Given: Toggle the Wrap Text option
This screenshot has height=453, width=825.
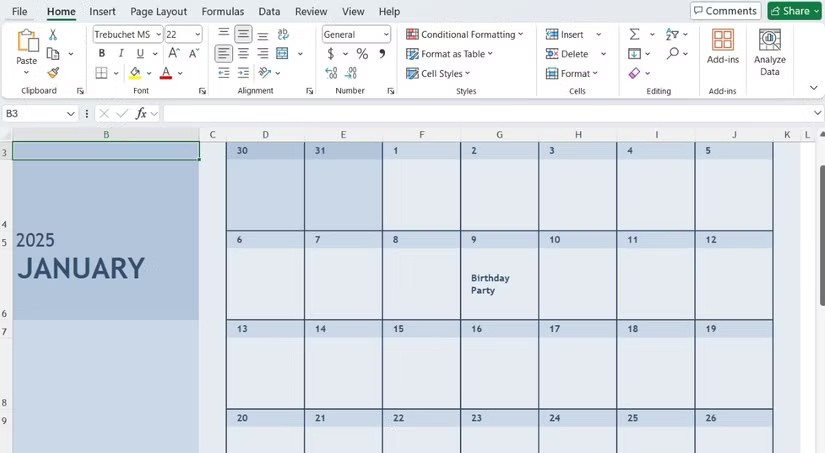Looking at the screenshot, I should click(x=283, y=35).
